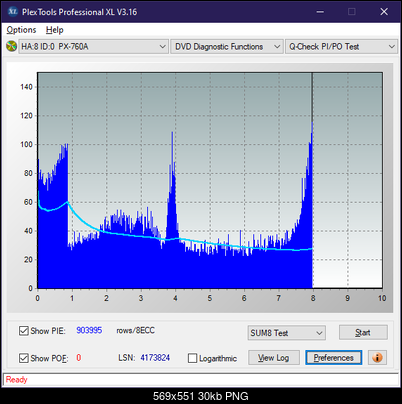The width and height of the screenshot is (402, 404).
Task: Expand the DVD Diagnostic Functions dropdown
Action: tap(227, 47)
